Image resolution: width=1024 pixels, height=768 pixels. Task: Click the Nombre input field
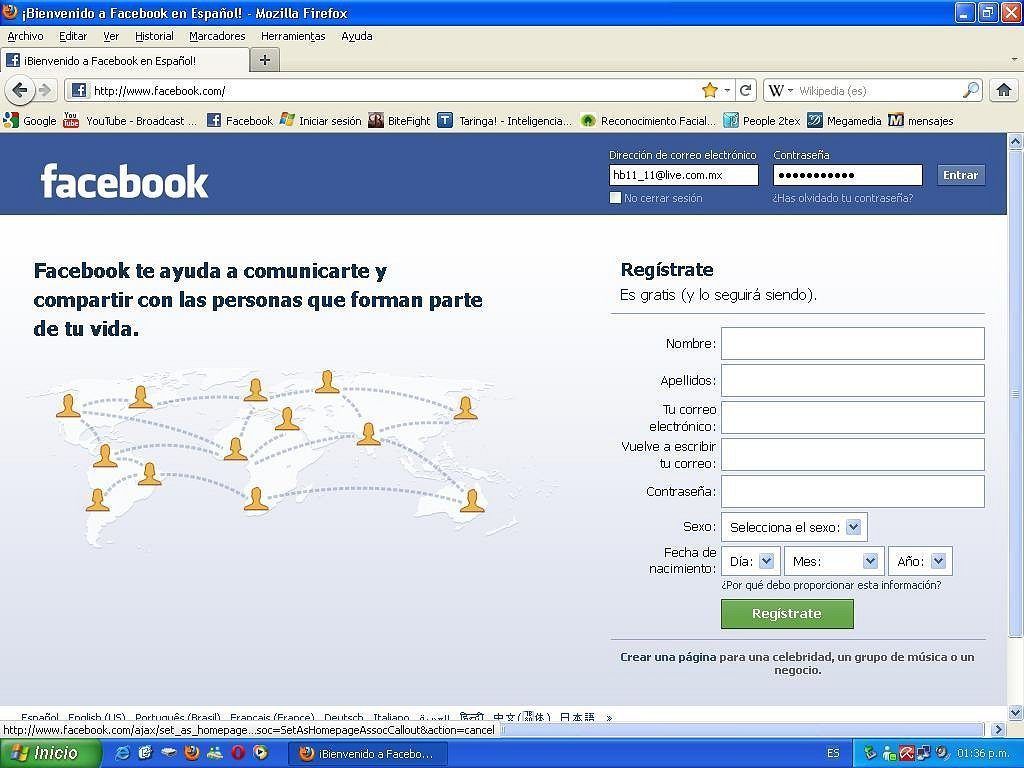[x=852, y=344]
